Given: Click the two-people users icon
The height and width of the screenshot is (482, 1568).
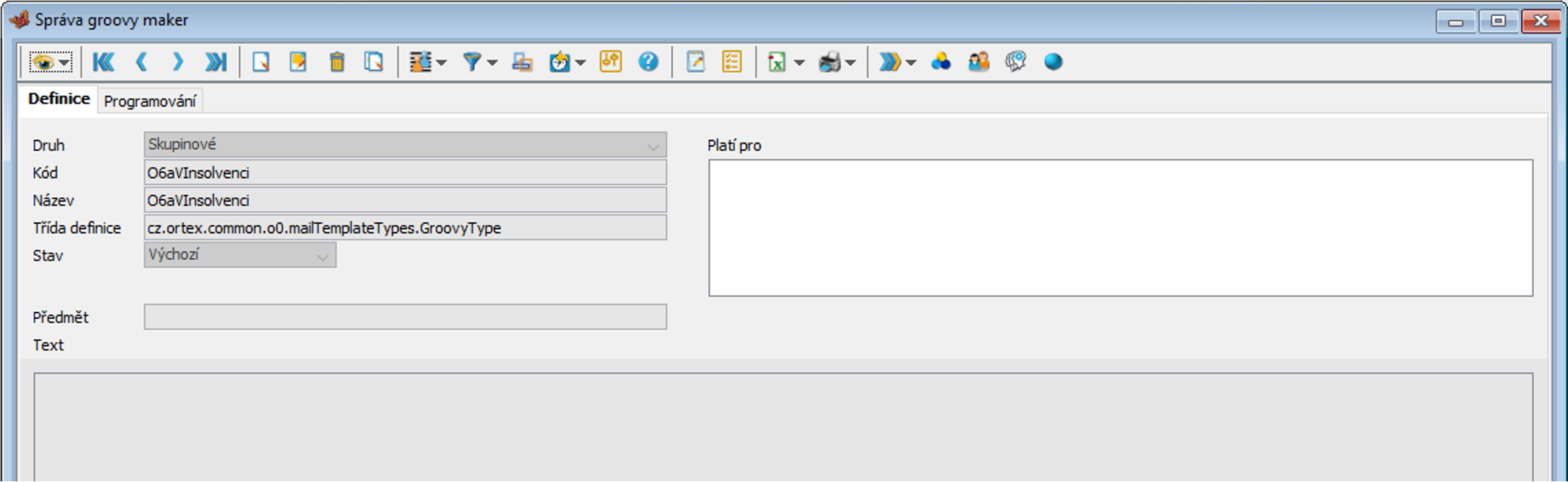Looking at the screenshot, I should coord(978,63).
